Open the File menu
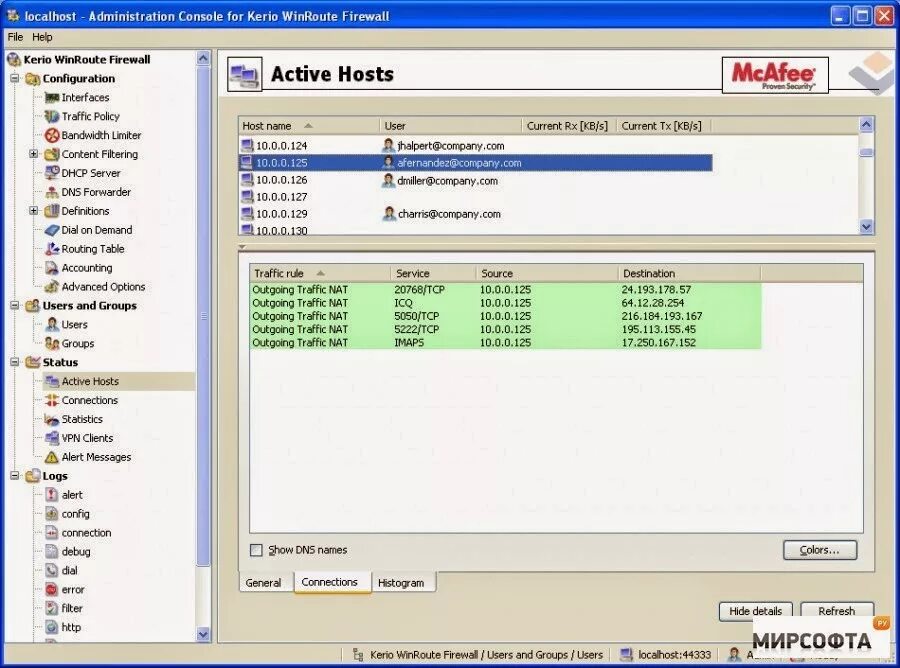Image resolution: width=900 pixels, height=668 pixels. pos(15,37)
